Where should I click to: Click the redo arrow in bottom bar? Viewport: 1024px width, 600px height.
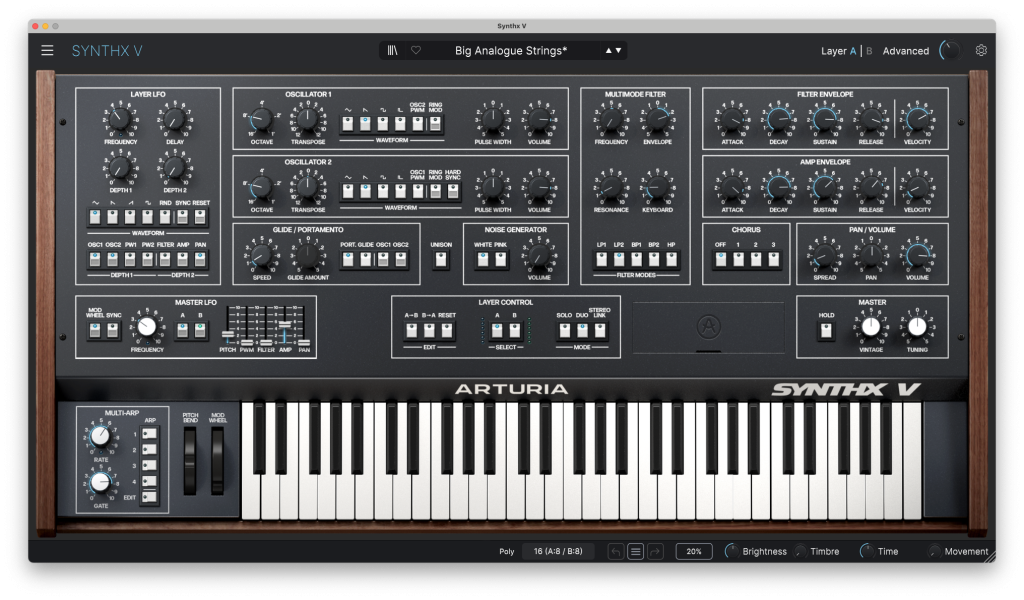click(655, 552)
